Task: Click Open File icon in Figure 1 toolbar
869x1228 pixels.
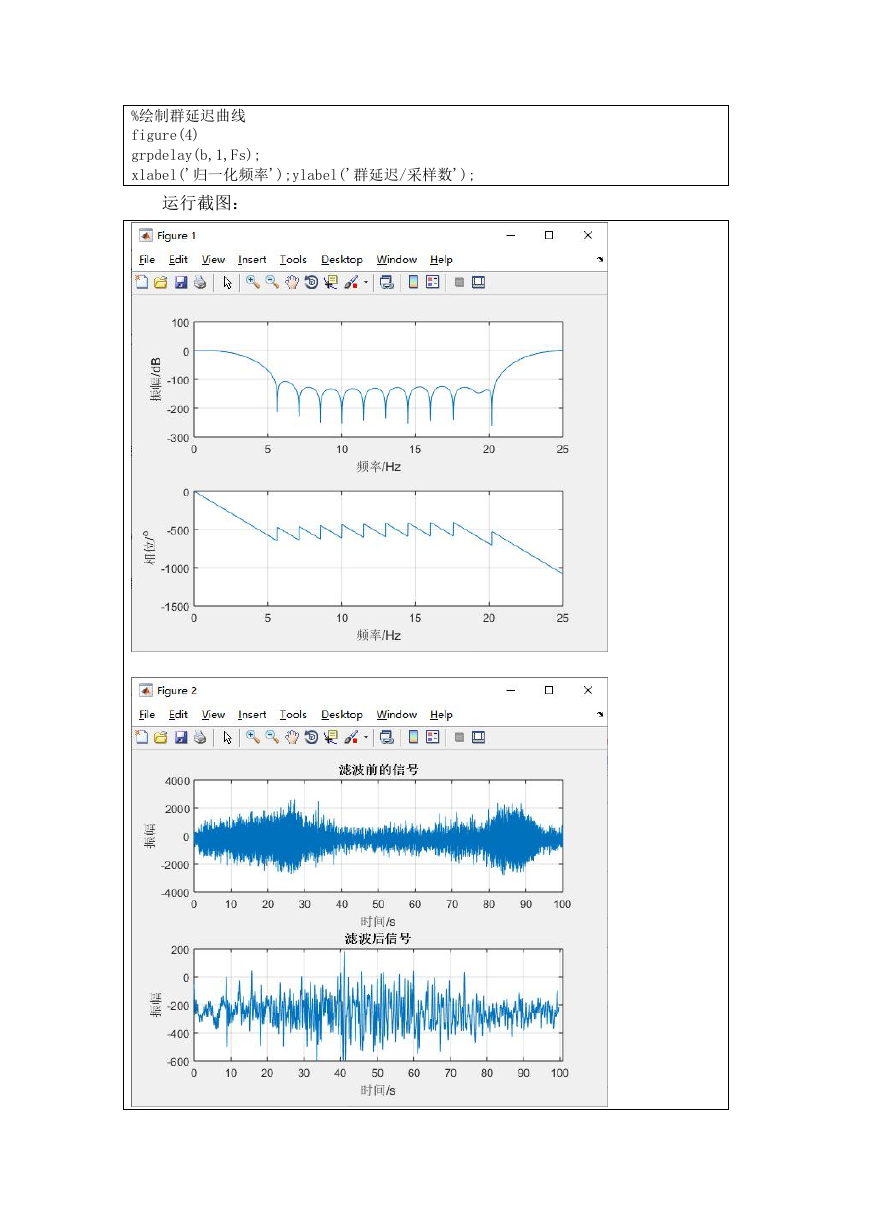Action: (160, 283)
